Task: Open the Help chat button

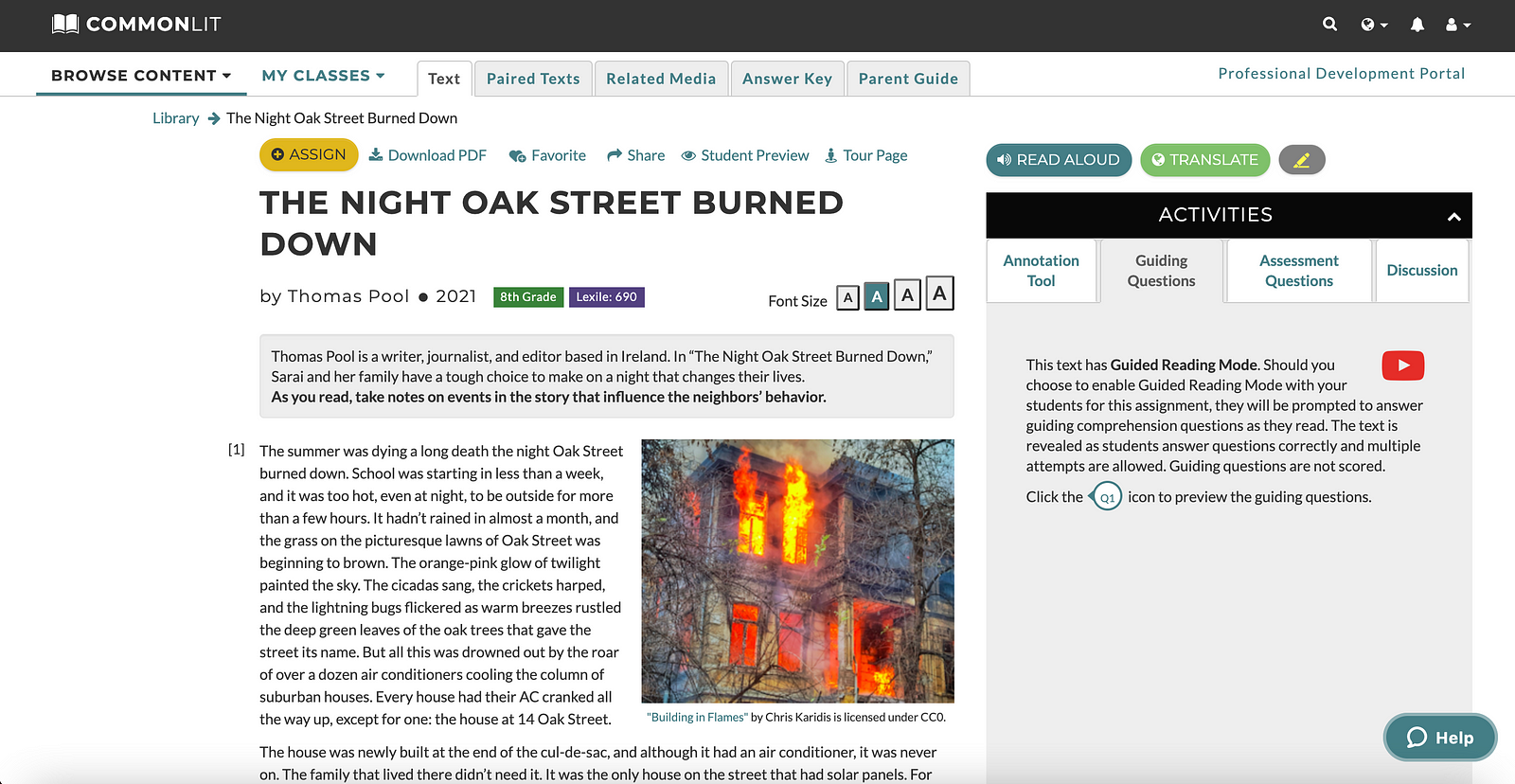Action: coord(1440,738)
